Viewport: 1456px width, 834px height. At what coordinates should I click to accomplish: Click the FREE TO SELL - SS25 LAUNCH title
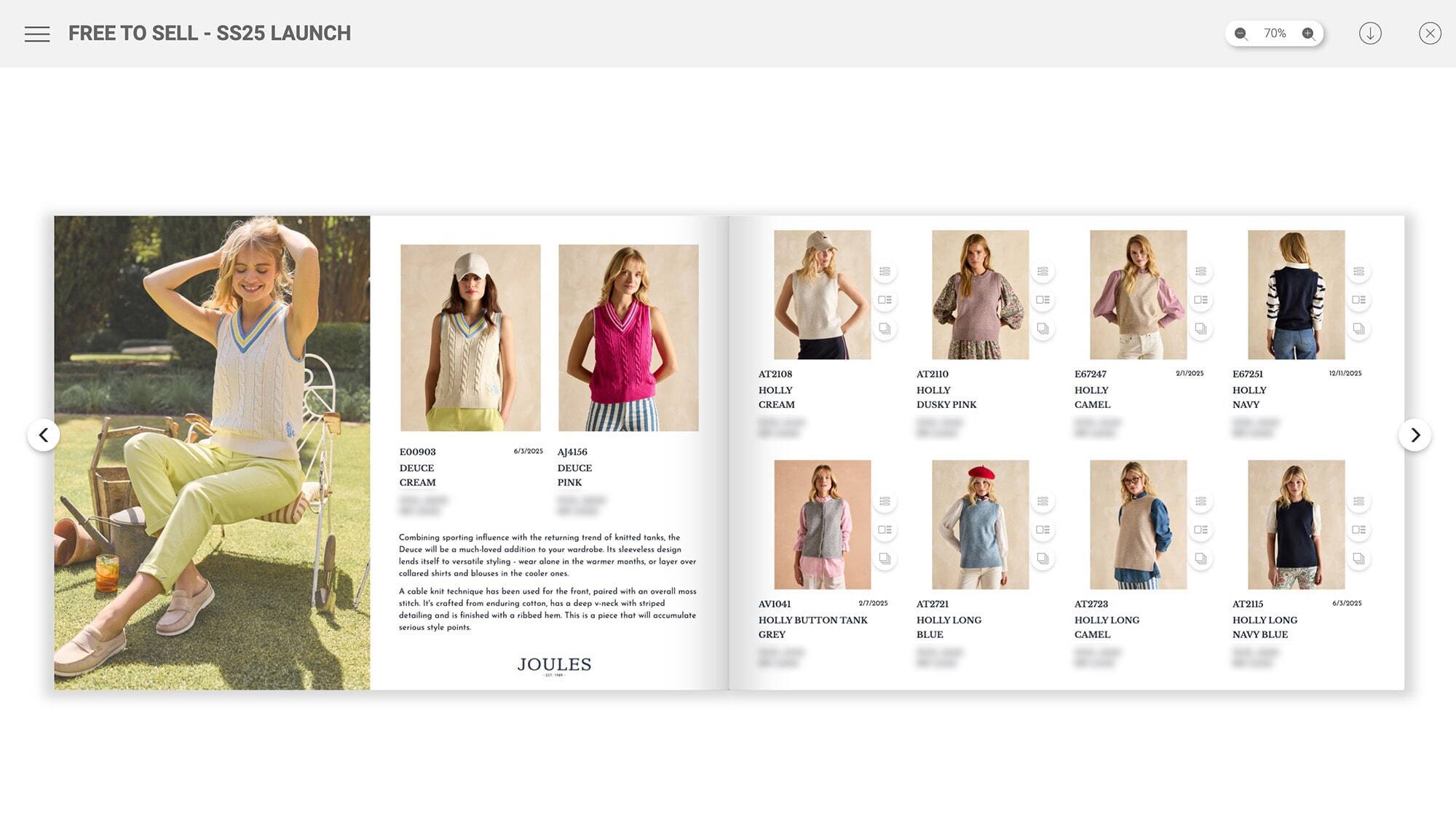(210, 33)
